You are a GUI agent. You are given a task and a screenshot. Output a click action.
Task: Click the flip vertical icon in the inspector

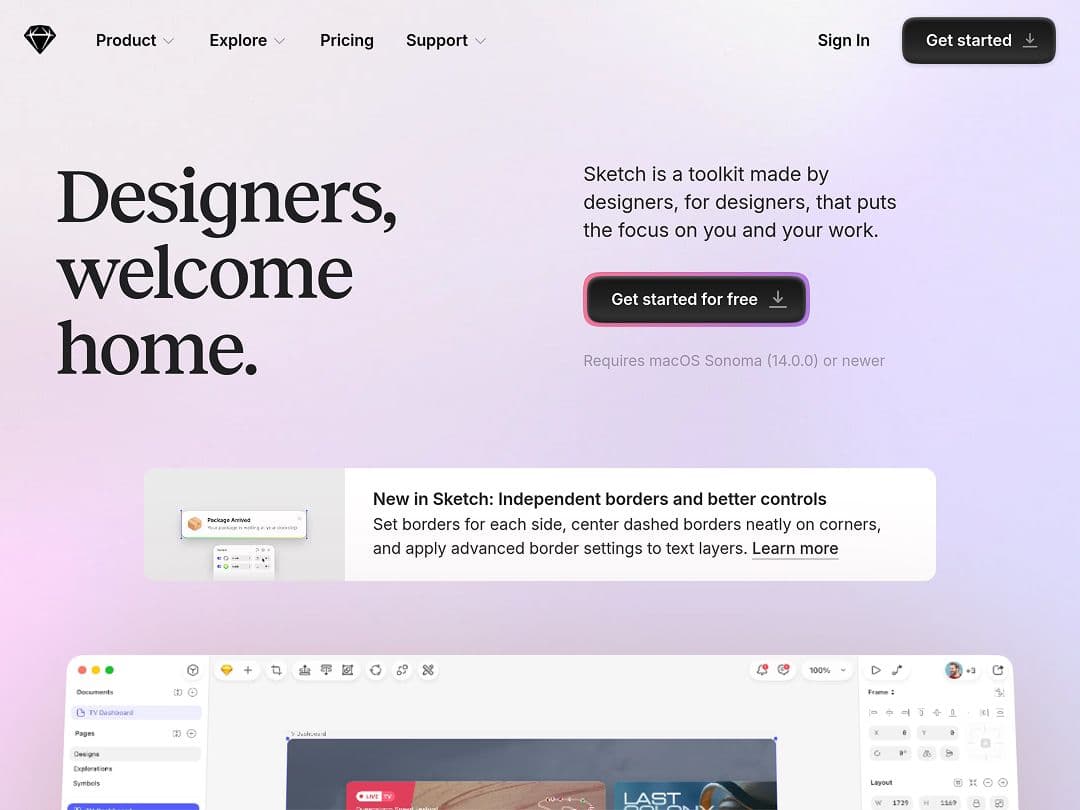tap(949, 754)
